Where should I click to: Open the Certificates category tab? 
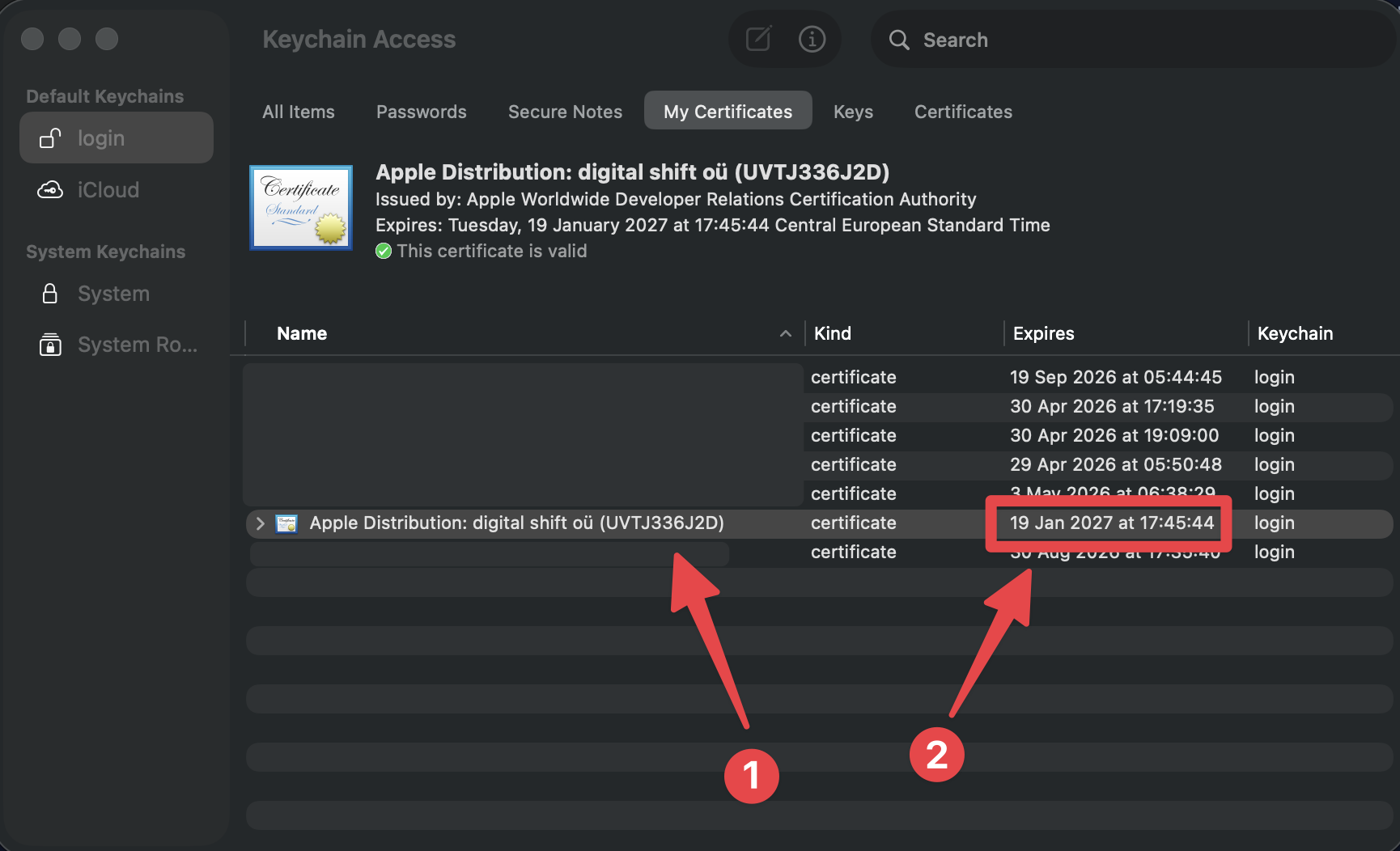pyautogui.click(x=963, y=112)
